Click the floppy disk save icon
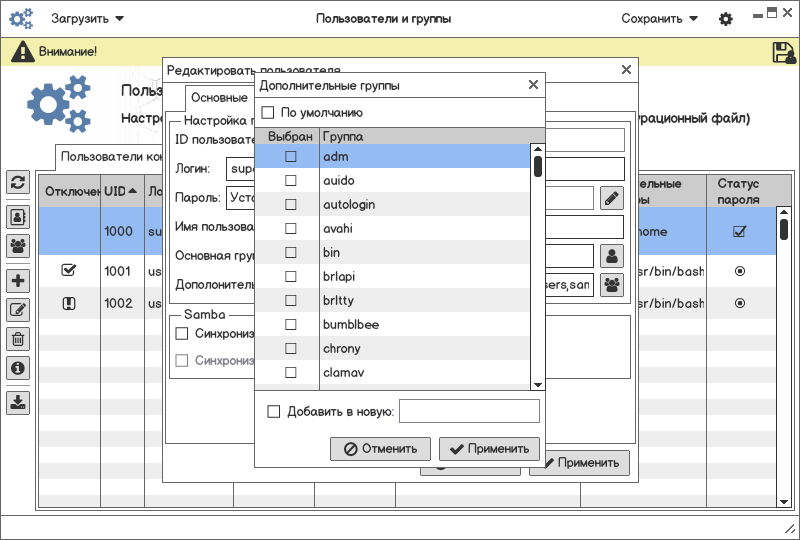 click(x=782, y=52)
